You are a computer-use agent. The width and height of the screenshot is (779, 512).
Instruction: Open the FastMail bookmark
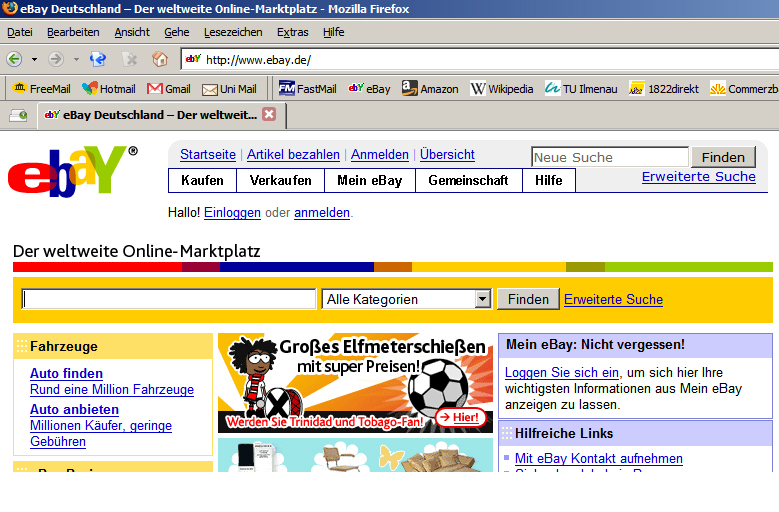pyautogui.click(x=307, y=89)
